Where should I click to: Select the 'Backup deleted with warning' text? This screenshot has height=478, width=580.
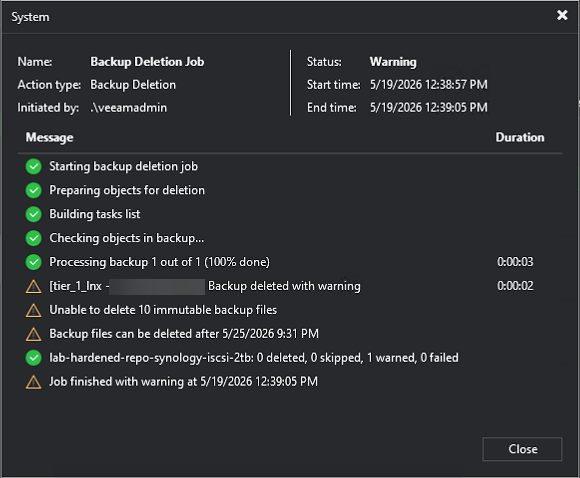coord(284,286)
